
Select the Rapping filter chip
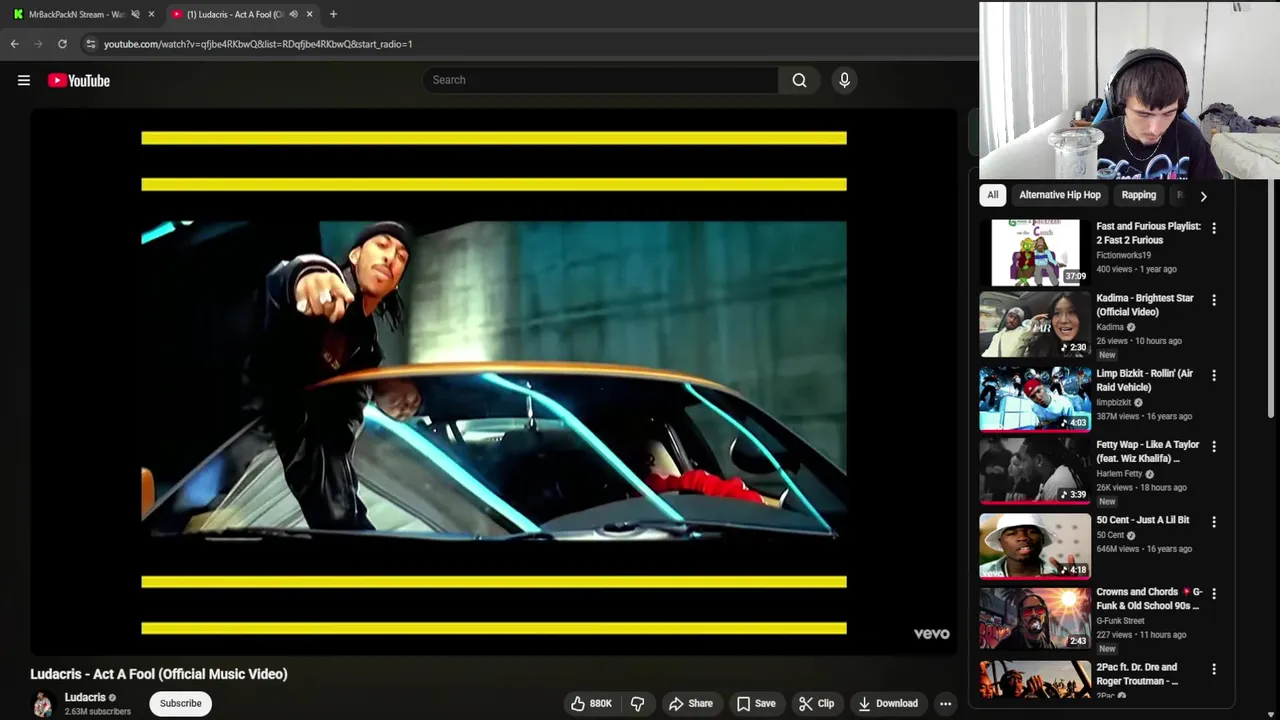(x=1139, y=195)
